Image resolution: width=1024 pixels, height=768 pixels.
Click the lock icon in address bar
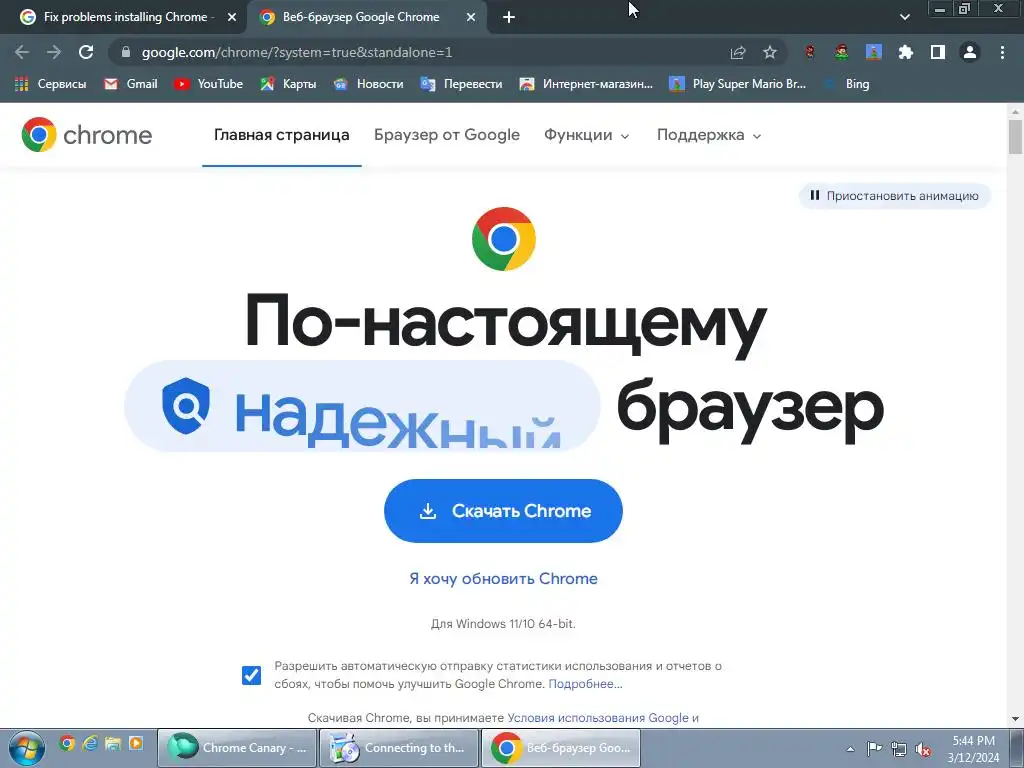click(126, 52)
